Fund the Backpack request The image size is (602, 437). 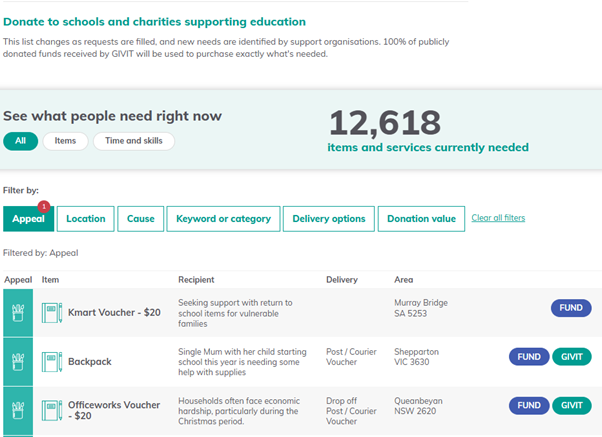[529, 357]
